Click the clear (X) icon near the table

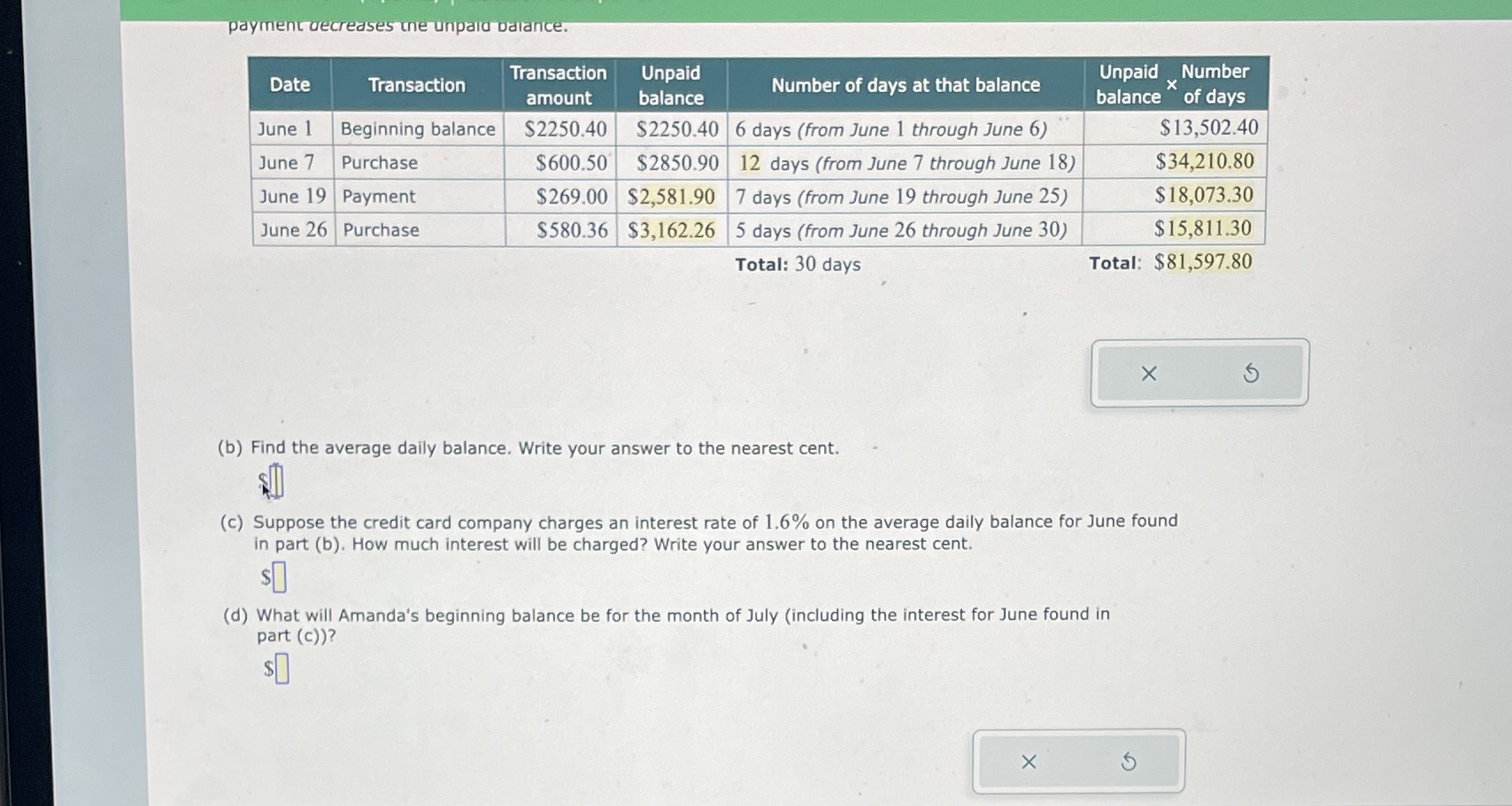[x=1148, y=373]
